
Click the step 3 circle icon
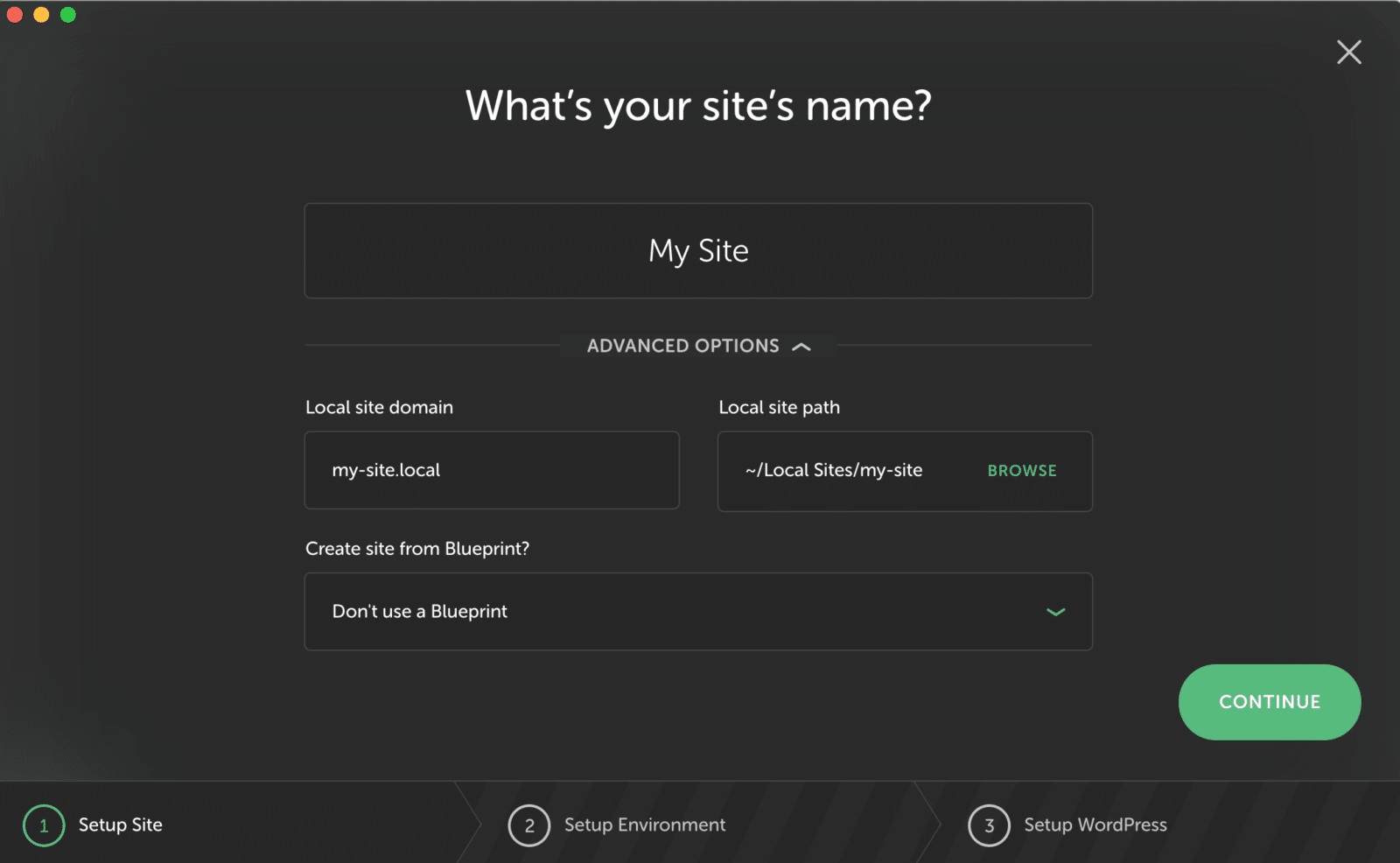click(989, 825)
